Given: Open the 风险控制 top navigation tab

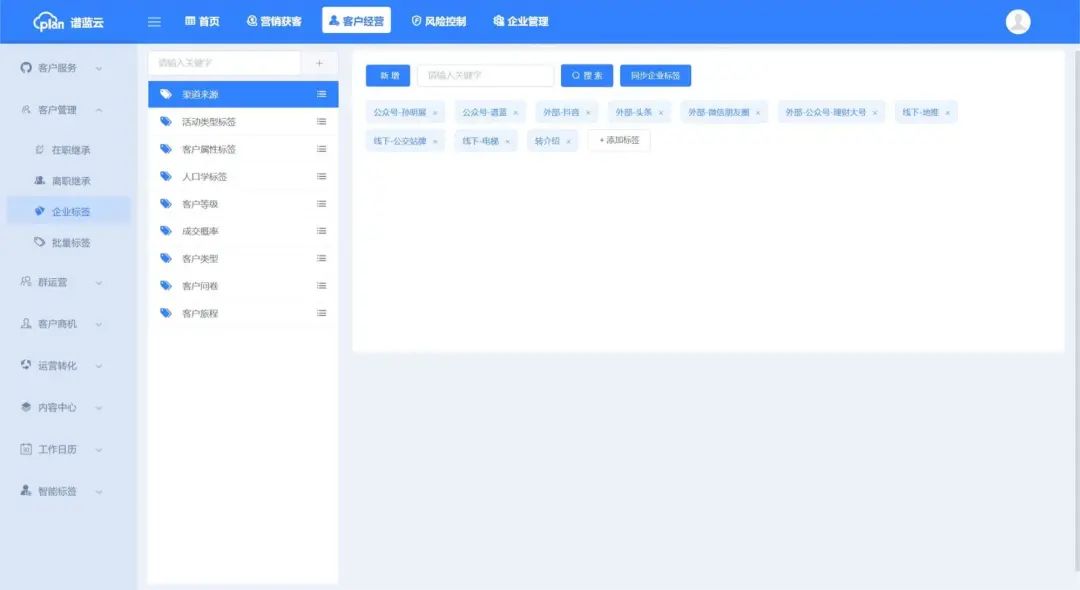Looking at the screenshot, I should (x=438, y=21).
